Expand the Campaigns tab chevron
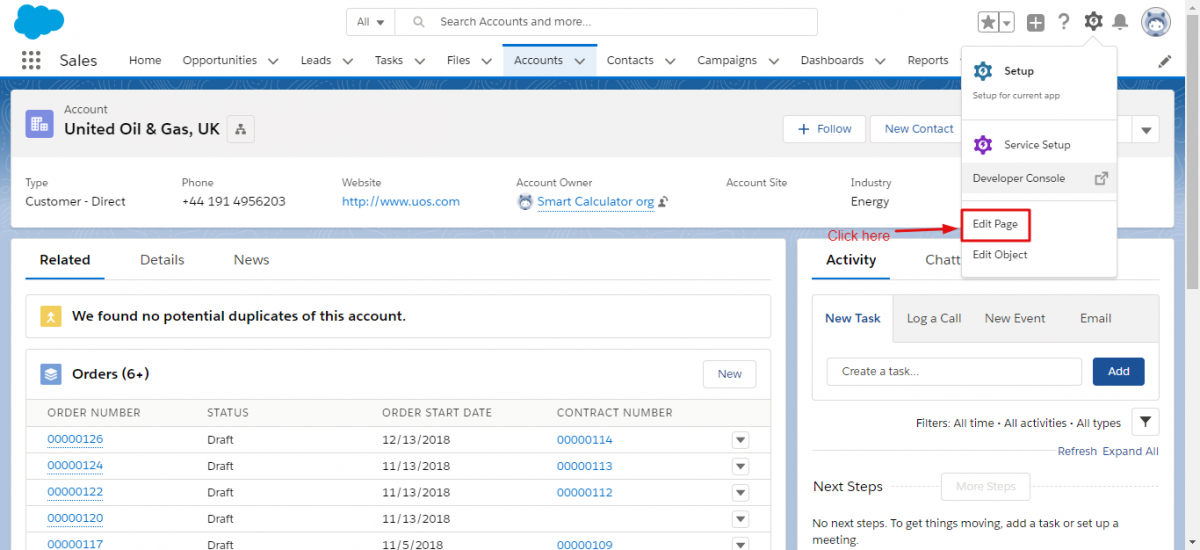 pos(773,61)
